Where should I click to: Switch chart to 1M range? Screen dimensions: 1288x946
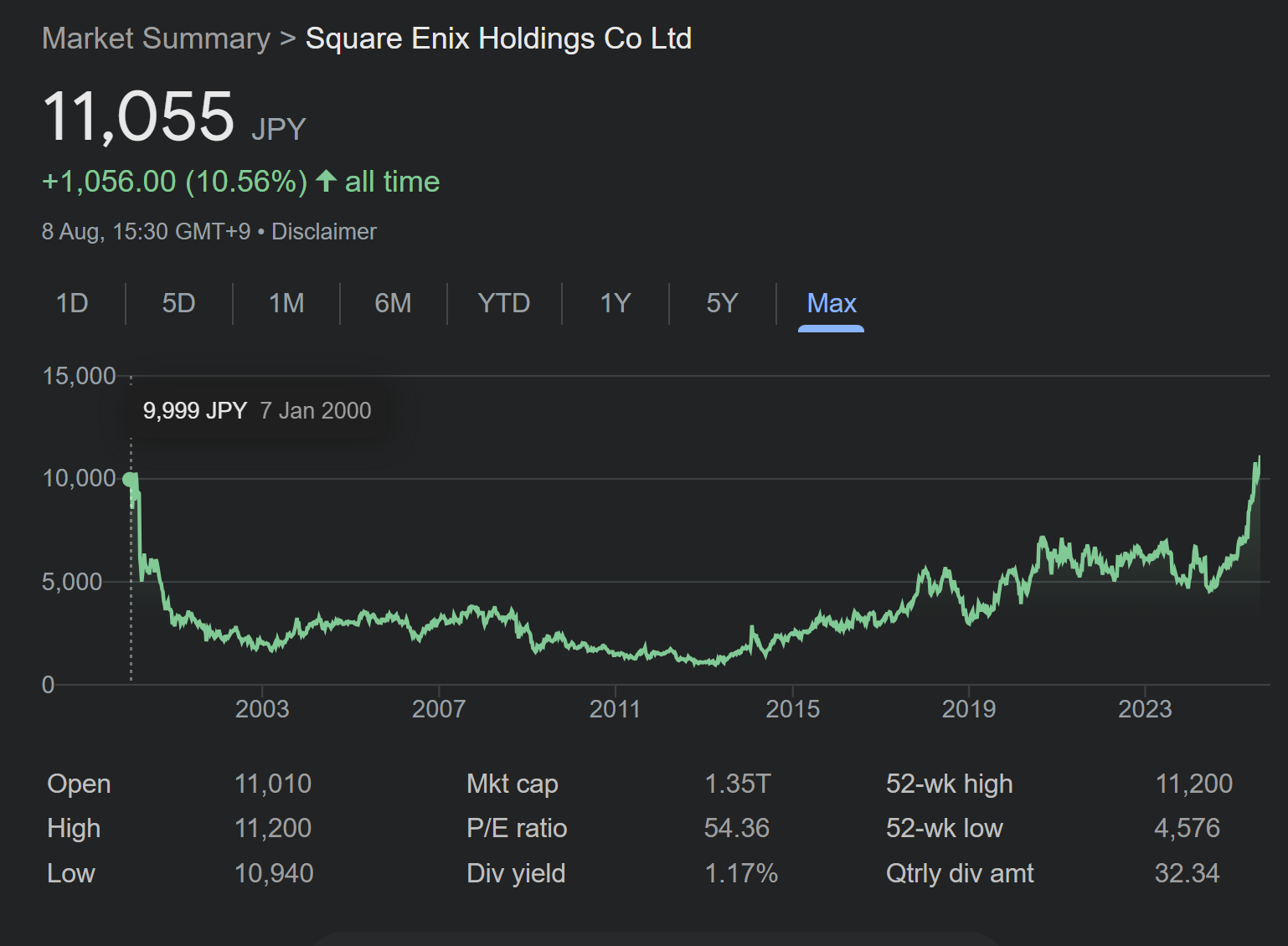(286, 303)
